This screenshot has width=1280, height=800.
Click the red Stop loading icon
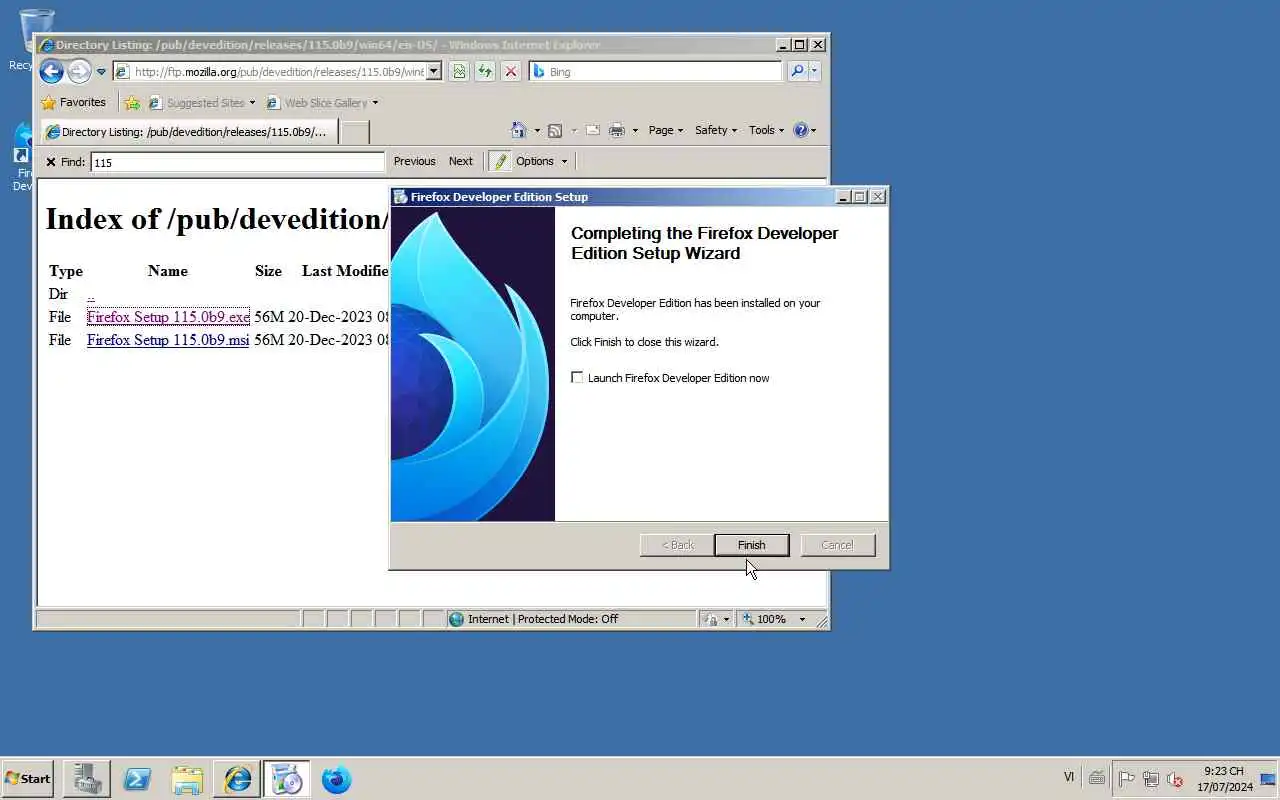[x=510, y=71]
